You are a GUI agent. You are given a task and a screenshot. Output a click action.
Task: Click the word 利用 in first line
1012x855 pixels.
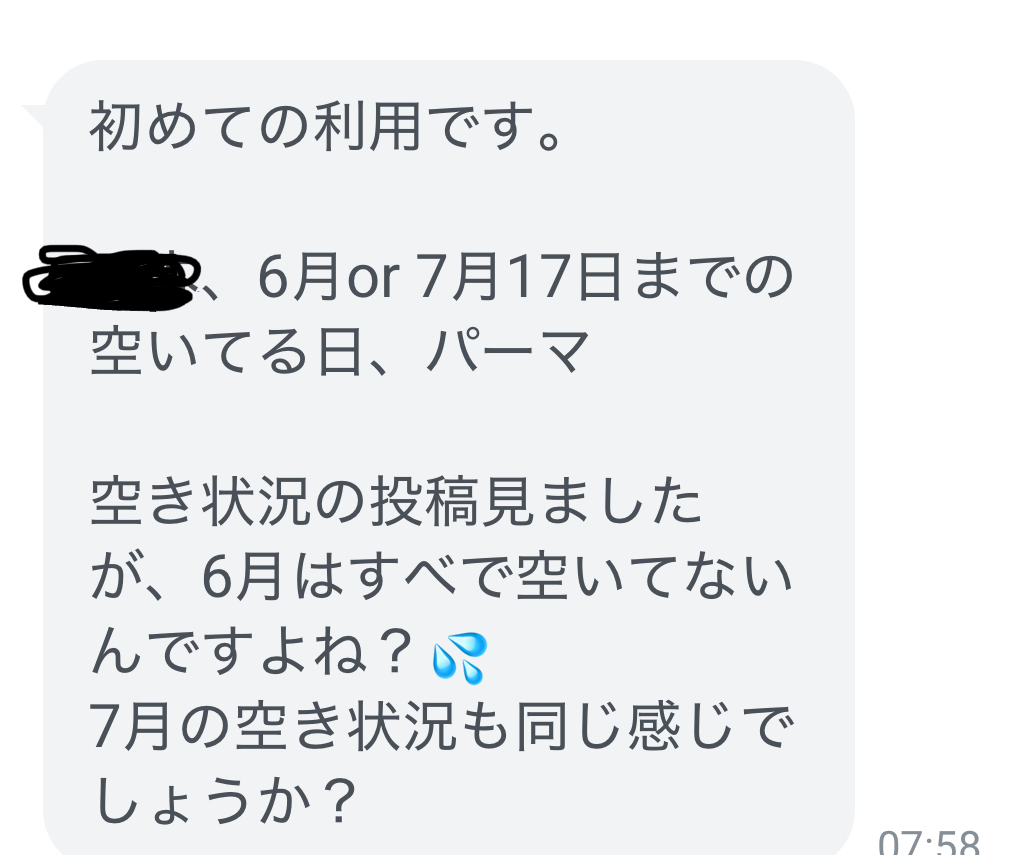pyautogui.click(x=368, y=126)
